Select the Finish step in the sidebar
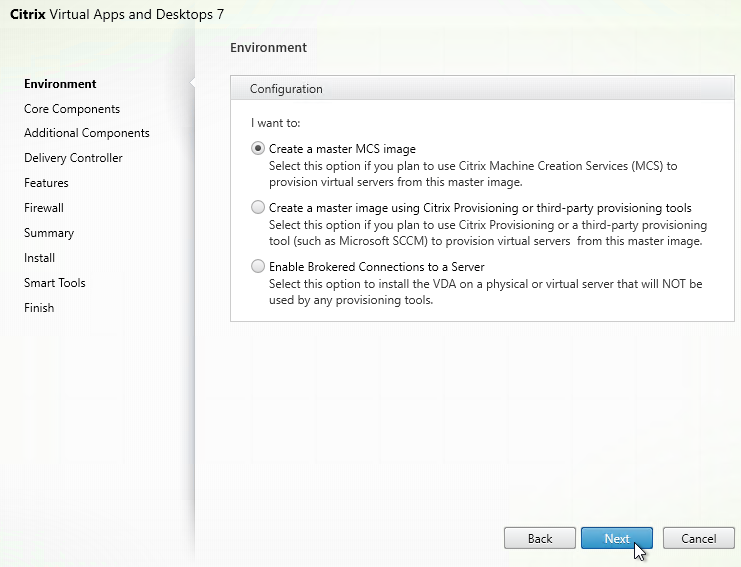Screen dimensions: 741x567 click(39, 308)
